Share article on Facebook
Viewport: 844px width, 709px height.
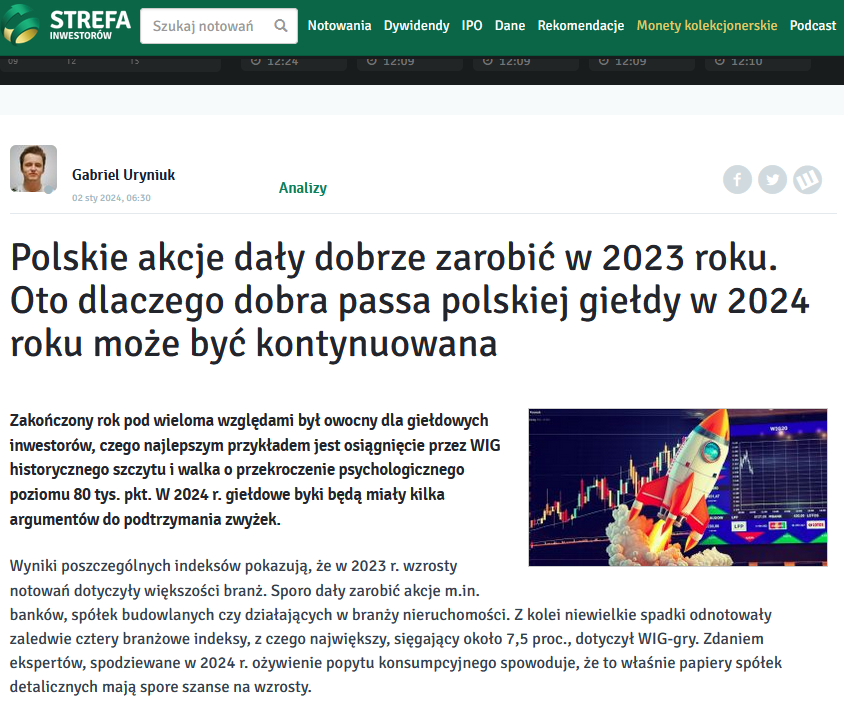(x=737, y=180)
